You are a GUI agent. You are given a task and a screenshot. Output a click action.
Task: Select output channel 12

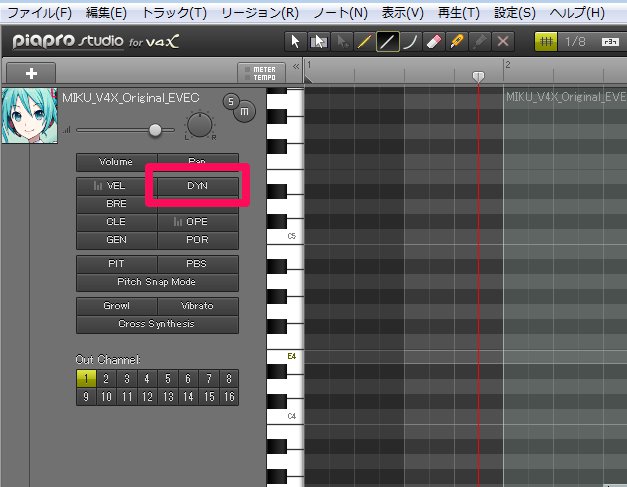pyautogui.click(x=147, y=397)
